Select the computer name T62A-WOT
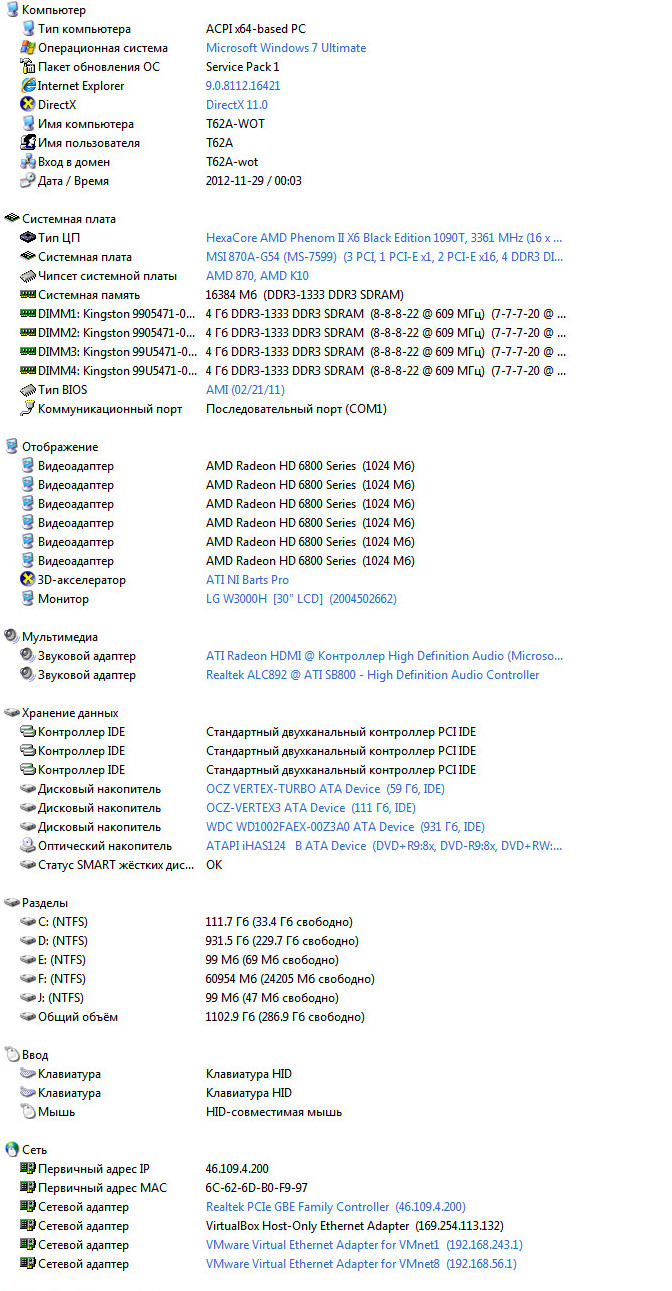This screenshot has width=672, height=1291. (235, 124)
